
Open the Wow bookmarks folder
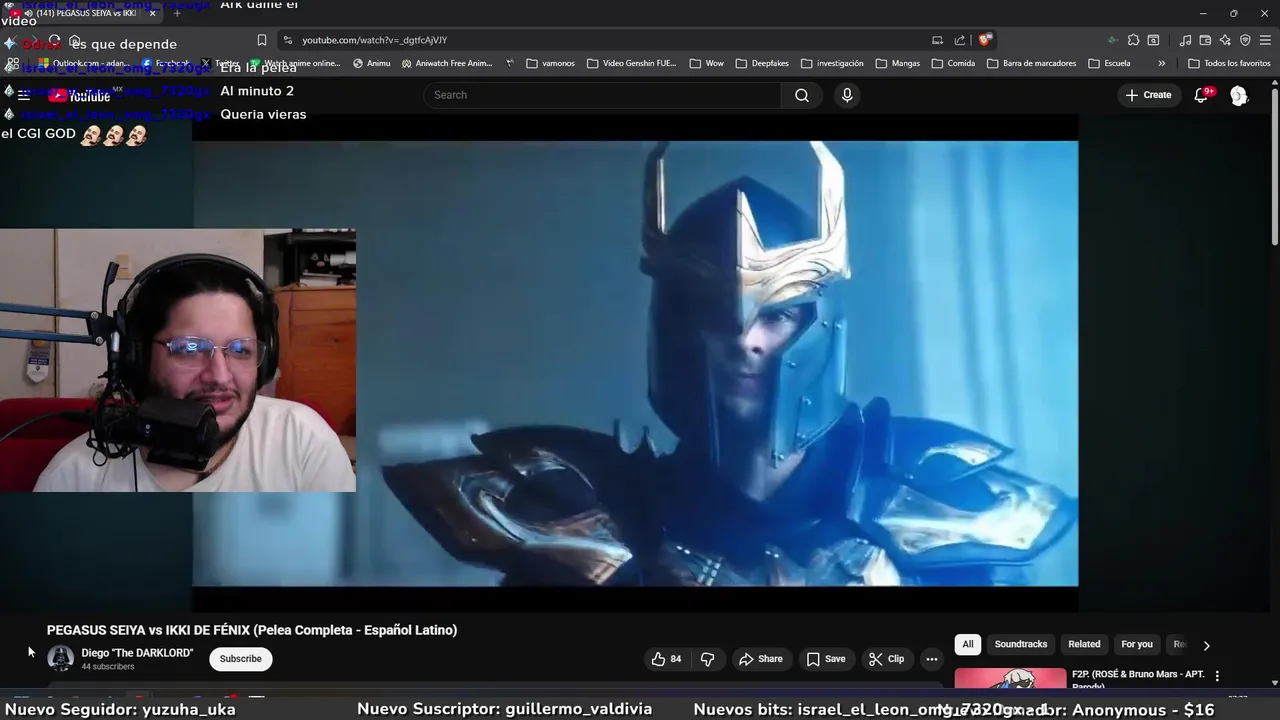point(706,63)
